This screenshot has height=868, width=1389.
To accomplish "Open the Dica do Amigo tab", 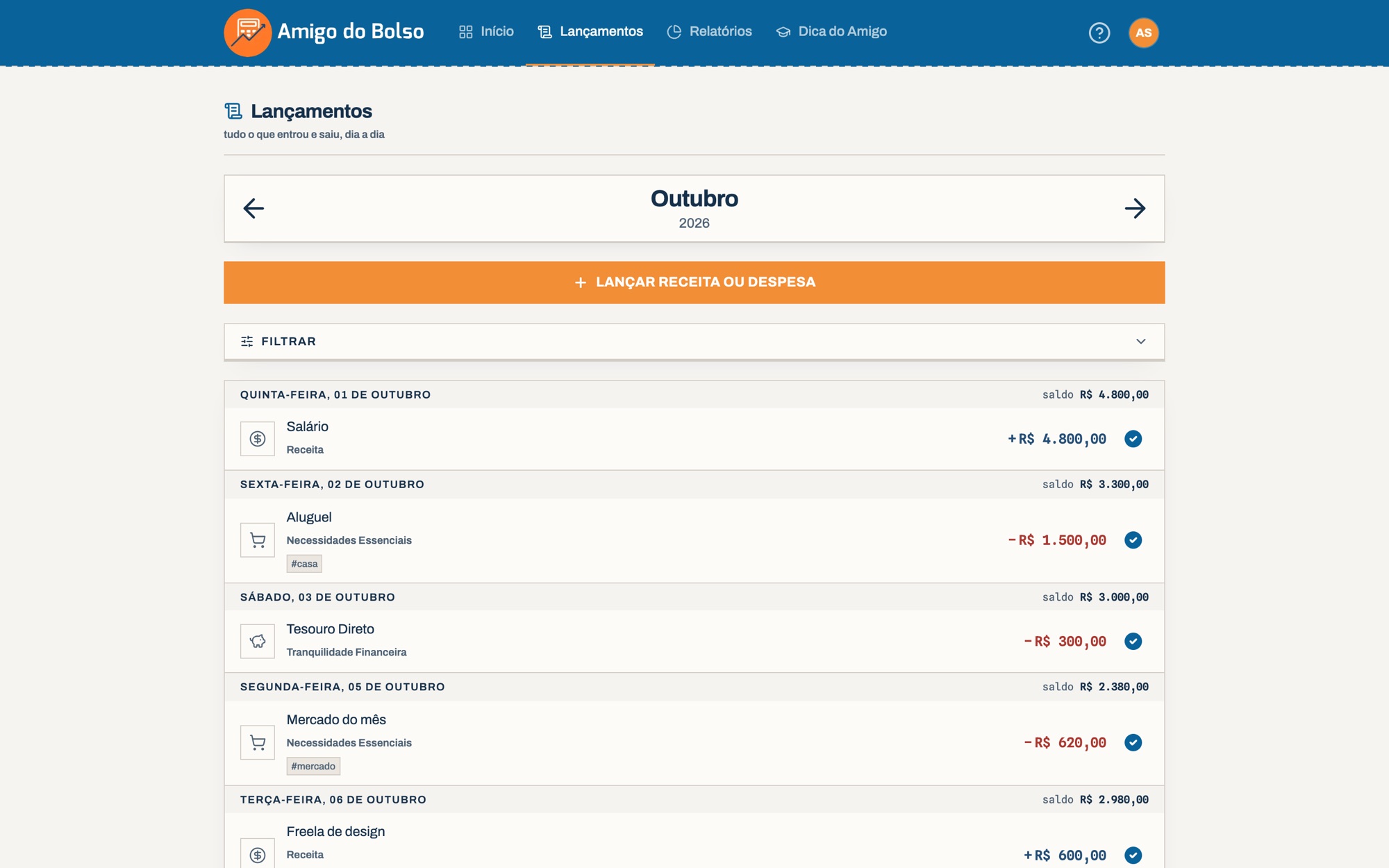I will [x=831, y=32].
